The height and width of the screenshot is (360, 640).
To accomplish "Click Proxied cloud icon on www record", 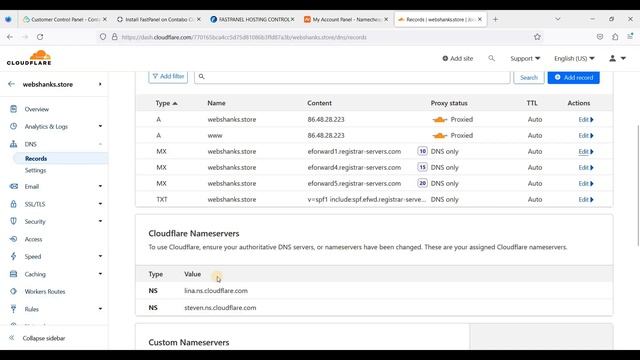I will (440, 136).
